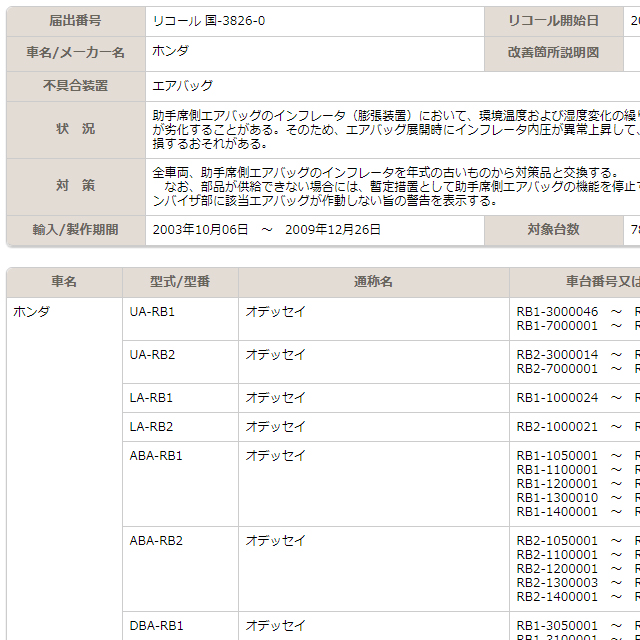Viewport: 640px width, 640px height.
Task: Select the model code LA-RB2
Action: [151, 427]
